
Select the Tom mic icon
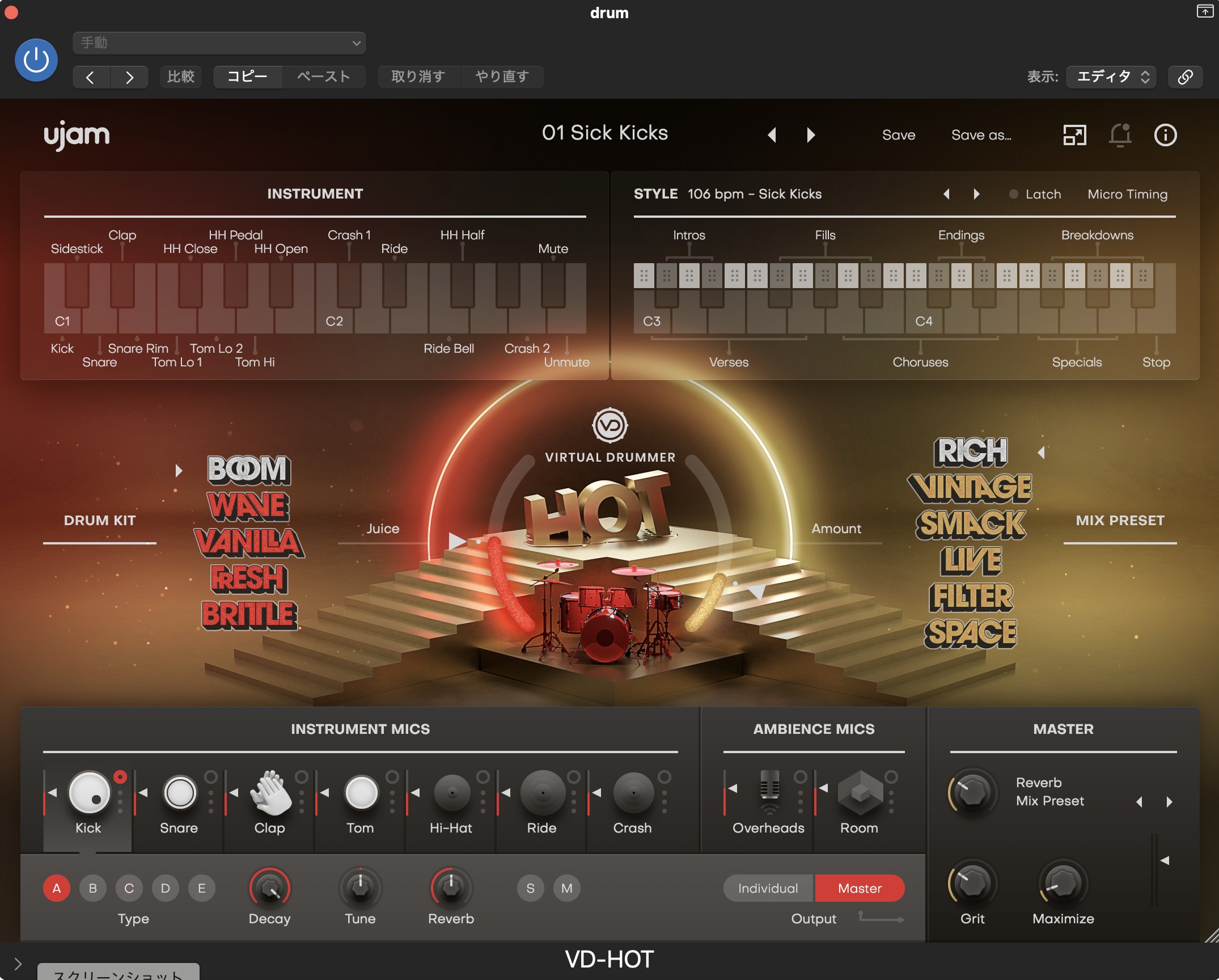tap(361, 792)
